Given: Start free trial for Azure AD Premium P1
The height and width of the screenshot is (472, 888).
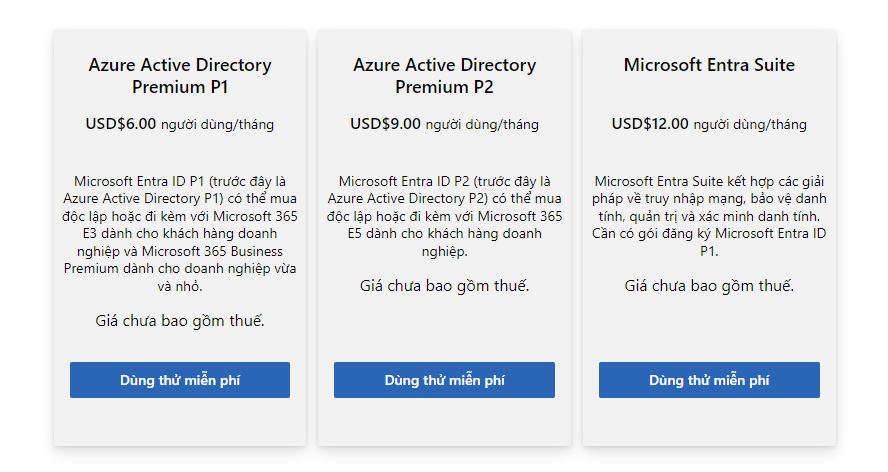Looking at the screenshot, I should (x=180, y=380).
